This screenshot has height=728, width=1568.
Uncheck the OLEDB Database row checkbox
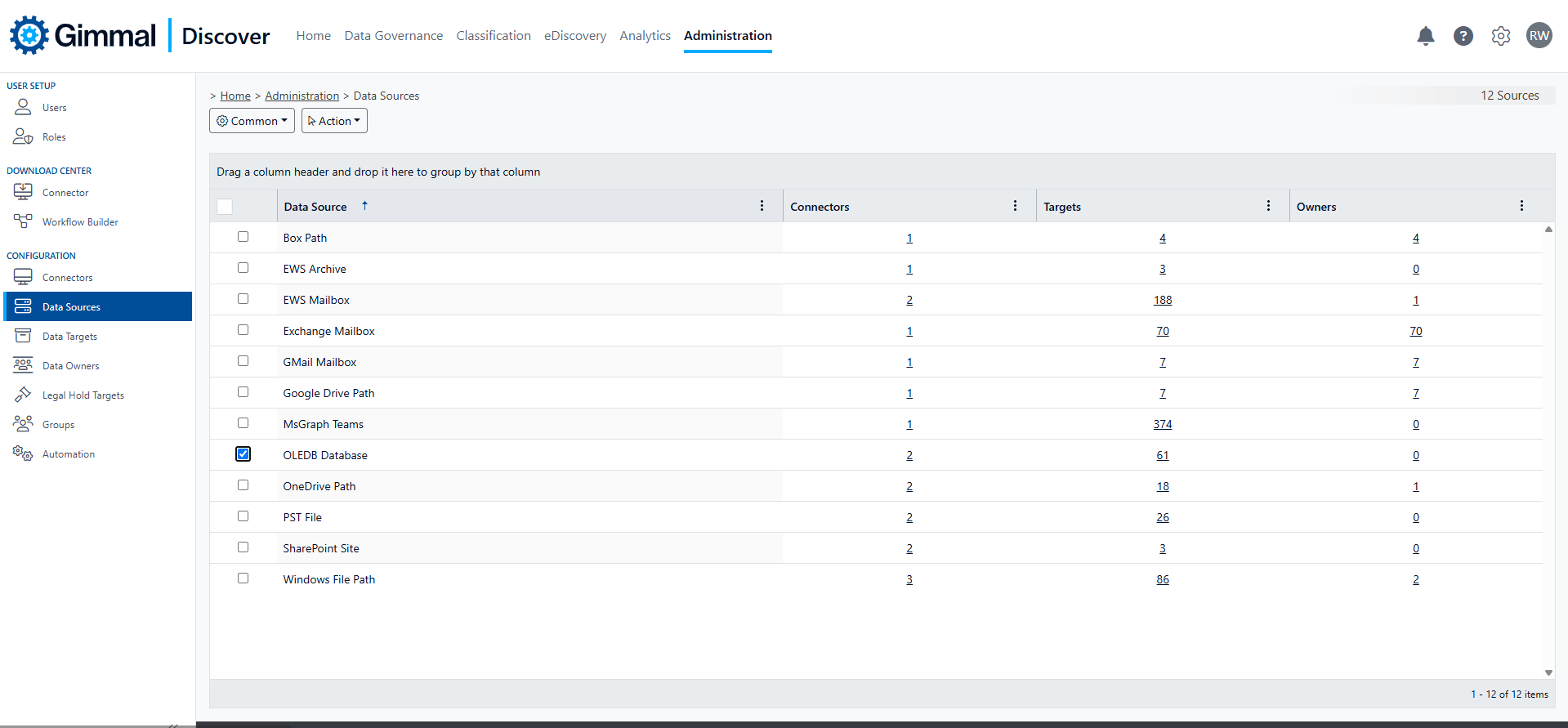(x=243, y=454)
